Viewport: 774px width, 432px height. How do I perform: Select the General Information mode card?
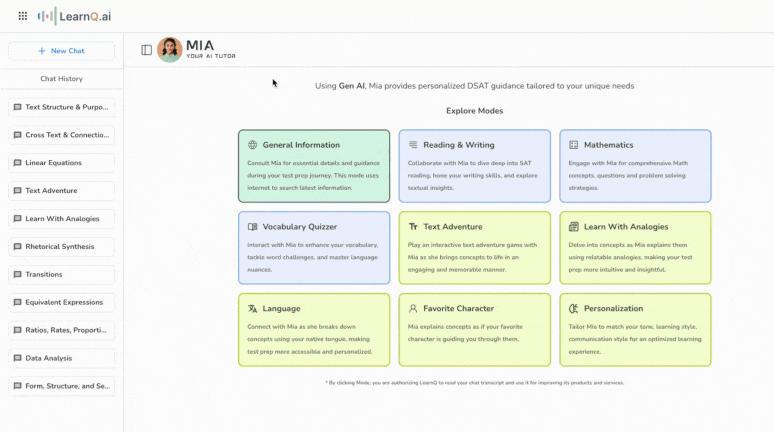click(x=314, y=166)
